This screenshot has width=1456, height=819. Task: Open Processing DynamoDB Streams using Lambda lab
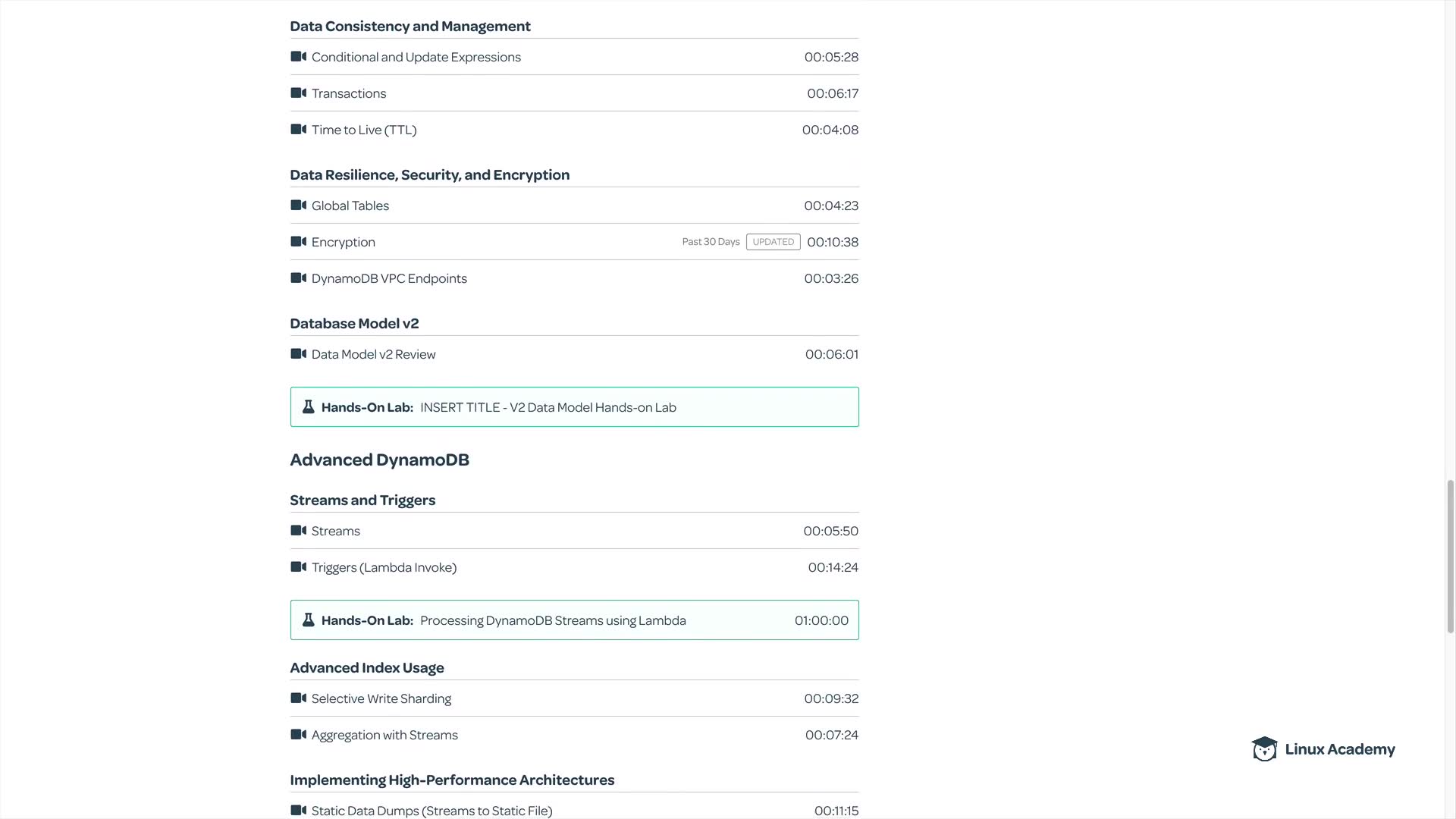click(x=553, y=621)
